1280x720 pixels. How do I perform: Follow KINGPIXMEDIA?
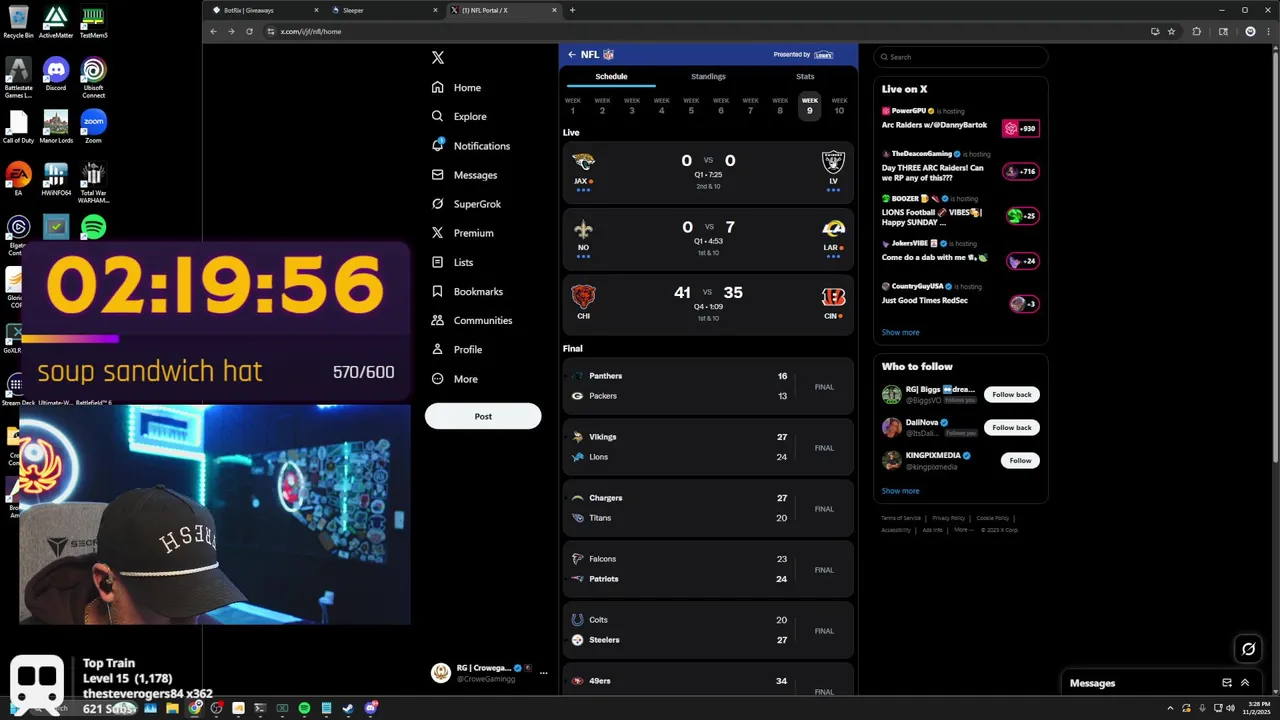click(x=1020, y=460)
